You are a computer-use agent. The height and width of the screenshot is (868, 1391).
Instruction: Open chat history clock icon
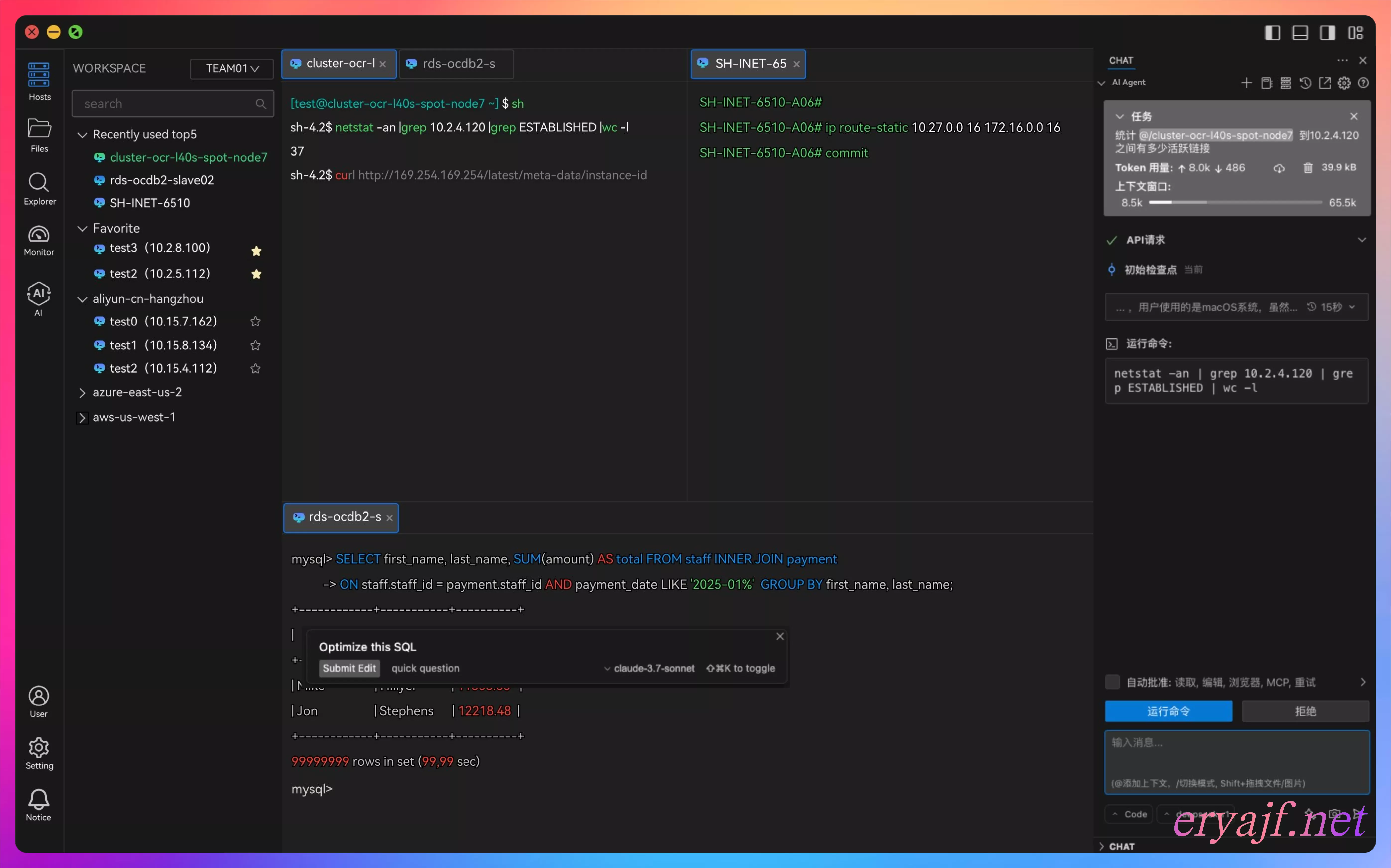(x=1305, y=83)
